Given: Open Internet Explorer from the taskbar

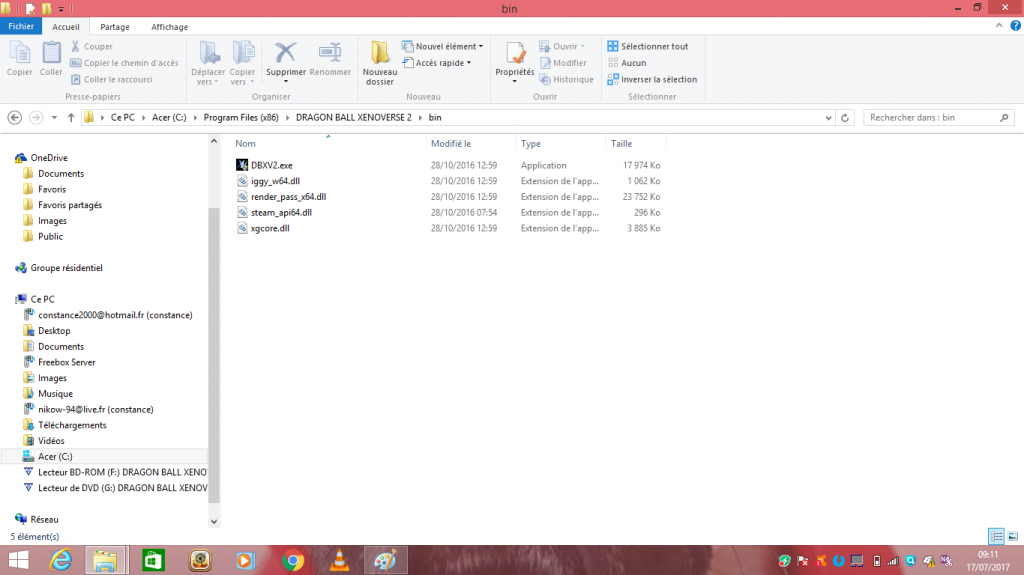Looking at the screenshot, I should (x=61, y=561).
